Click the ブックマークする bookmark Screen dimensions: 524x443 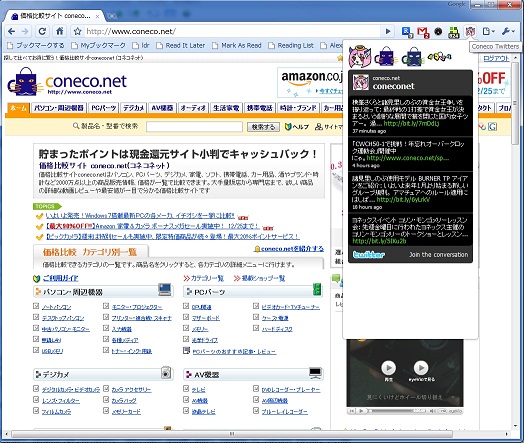36,45
